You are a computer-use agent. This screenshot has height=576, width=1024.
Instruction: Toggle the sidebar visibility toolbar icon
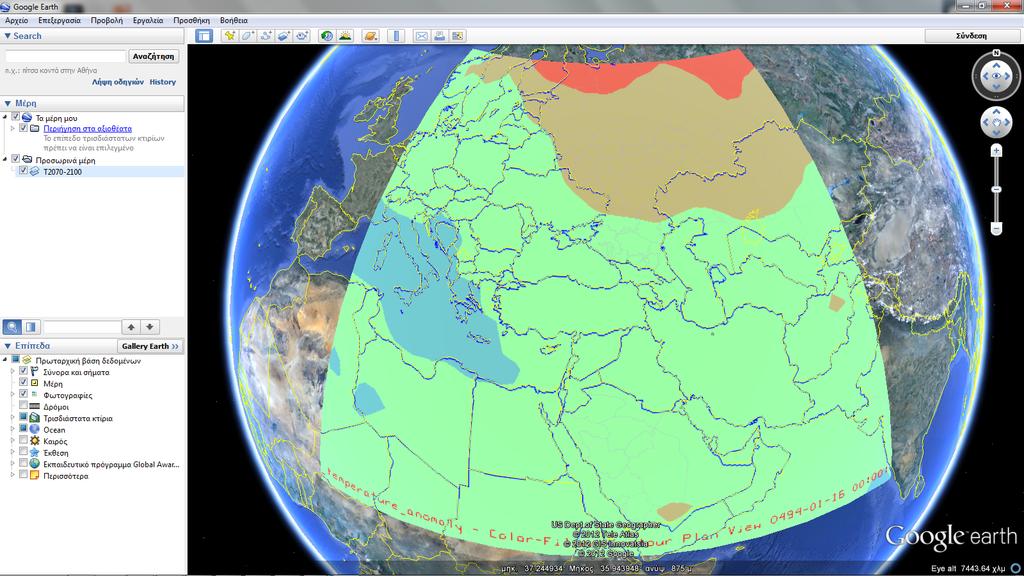click(x=204, y=36)
